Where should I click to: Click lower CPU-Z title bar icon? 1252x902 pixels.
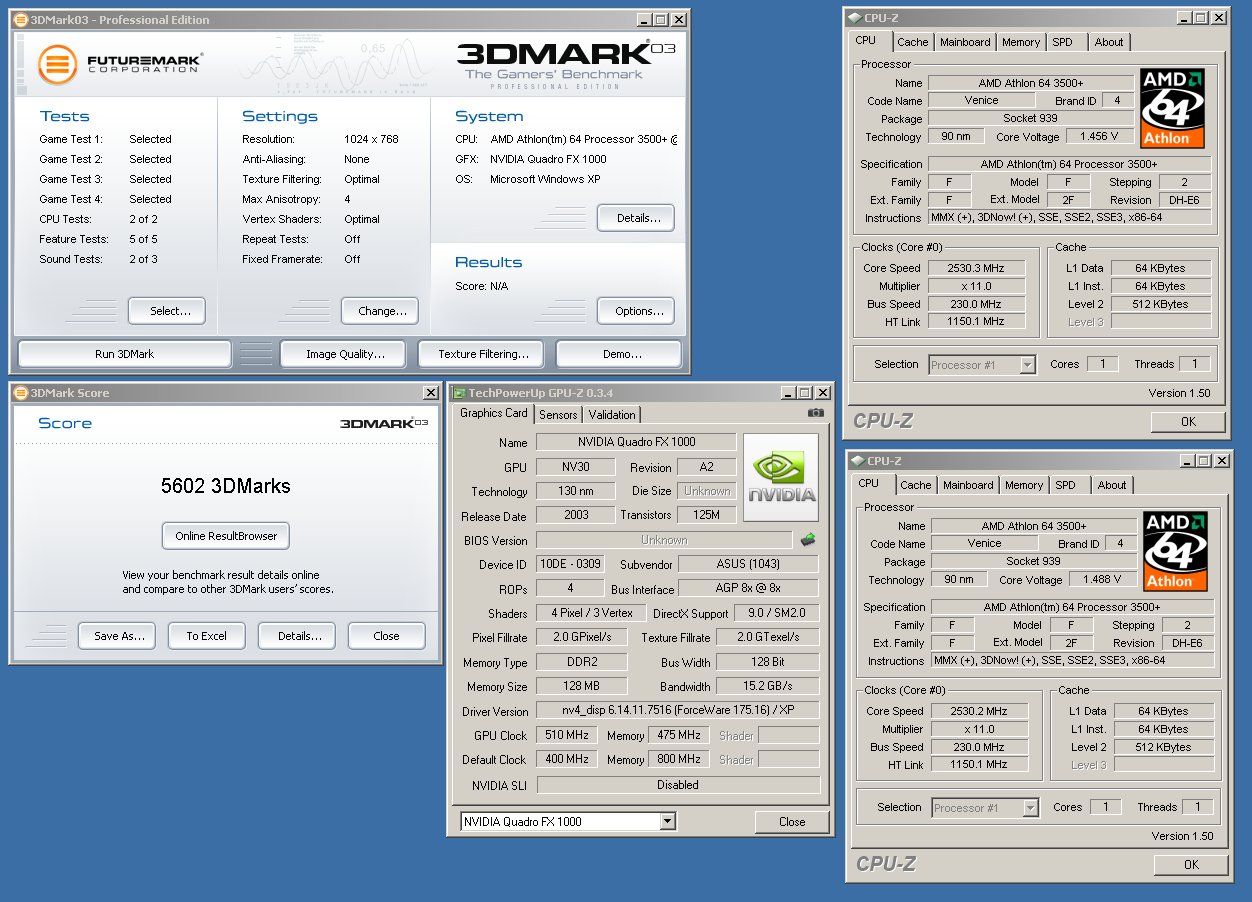(x=857, y=460)
